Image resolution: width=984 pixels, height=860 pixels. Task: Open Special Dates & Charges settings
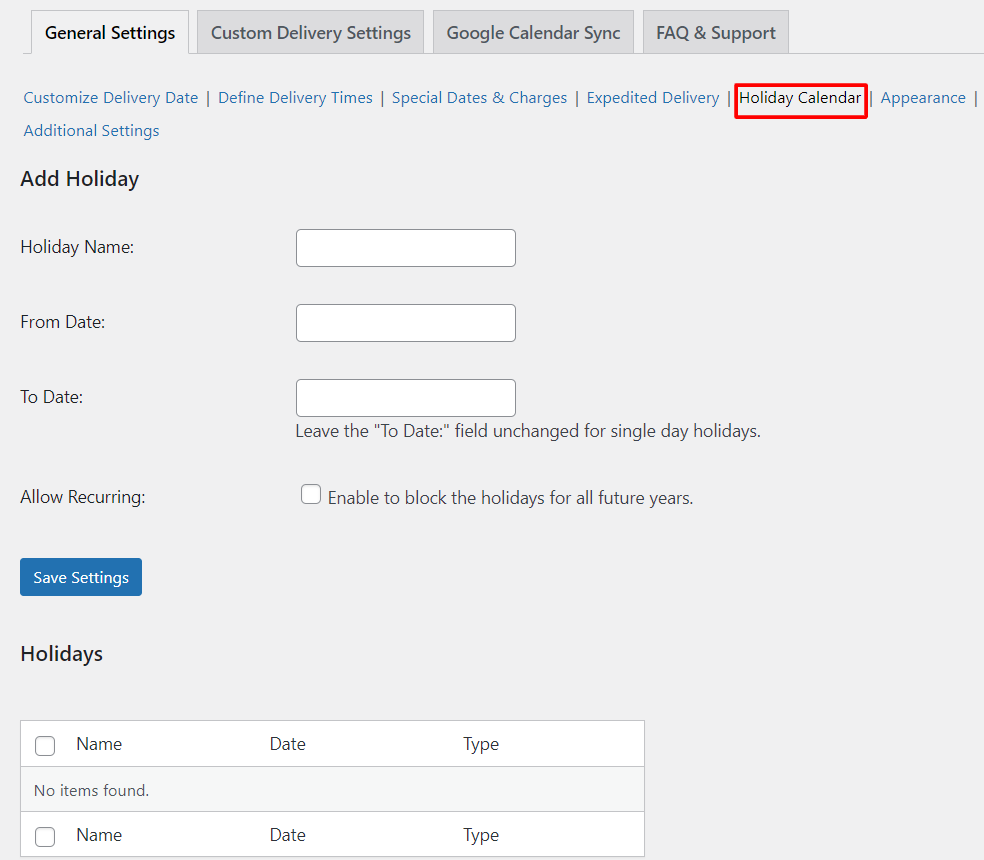pyautogui.click(x=479, y=98)
